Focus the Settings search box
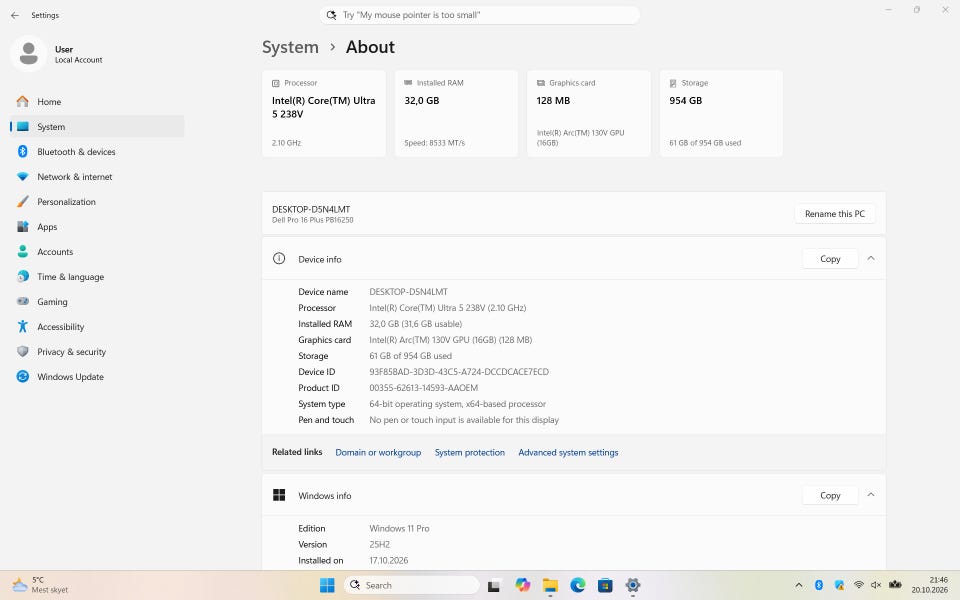The width and height of the screenshot is (960, 600). 479,15
